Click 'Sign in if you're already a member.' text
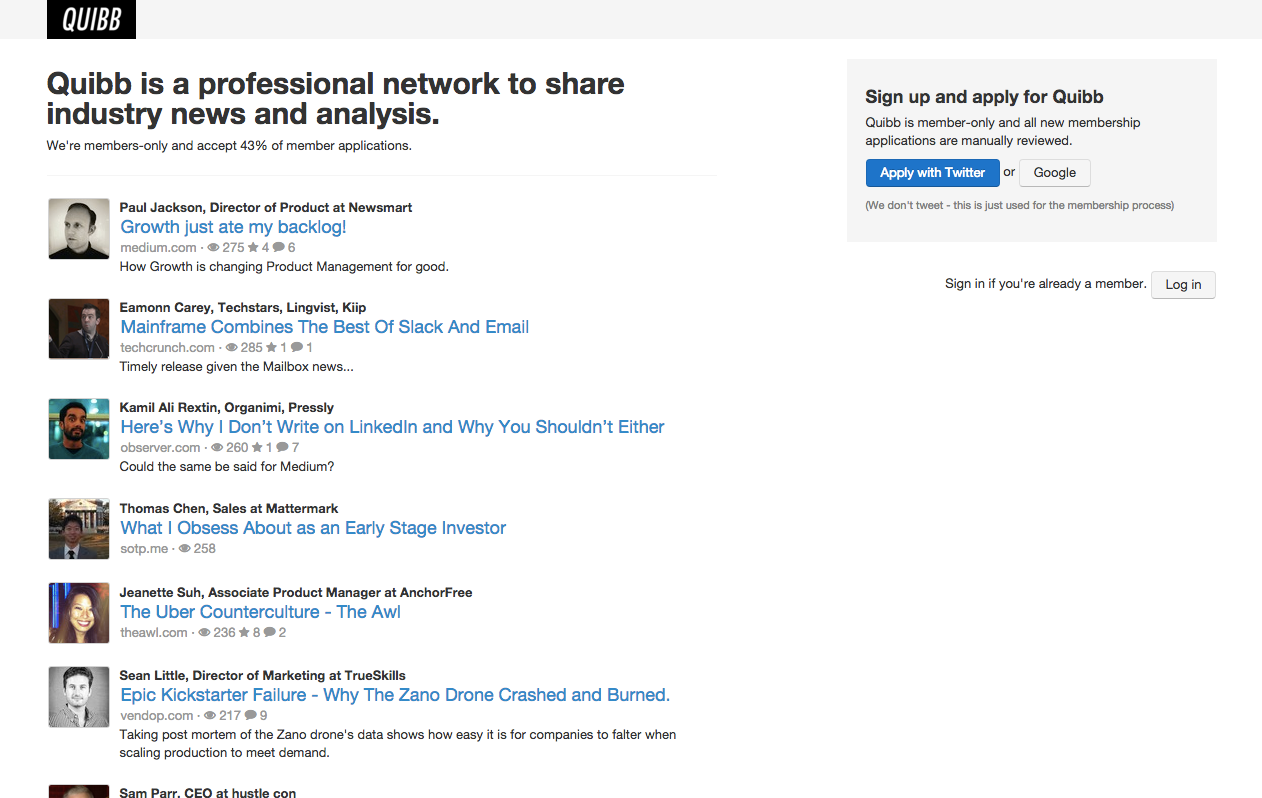 coord(1045,284)
